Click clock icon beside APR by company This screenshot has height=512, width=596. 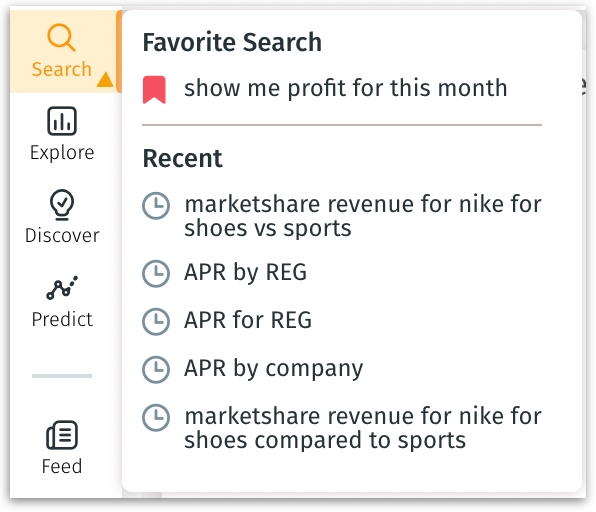pos(156,369)
